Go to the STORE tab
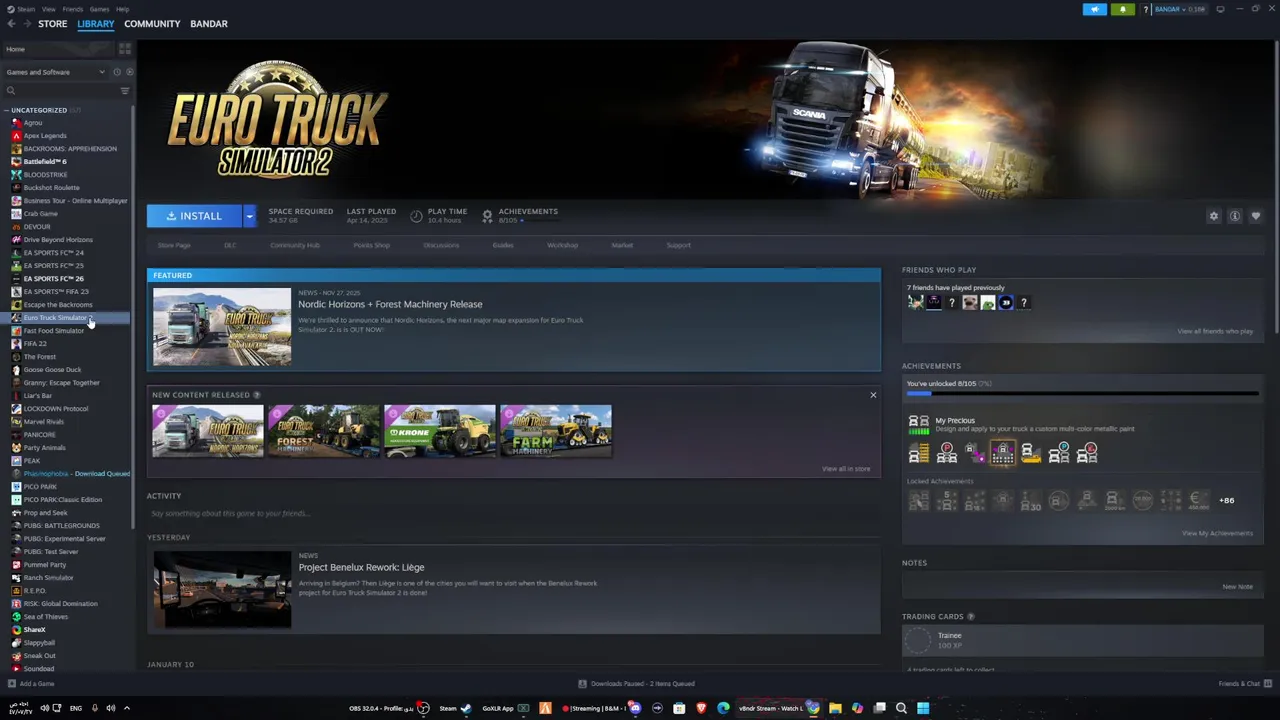Viewport: 1280px width, 720px height. [x=53, y=24]
